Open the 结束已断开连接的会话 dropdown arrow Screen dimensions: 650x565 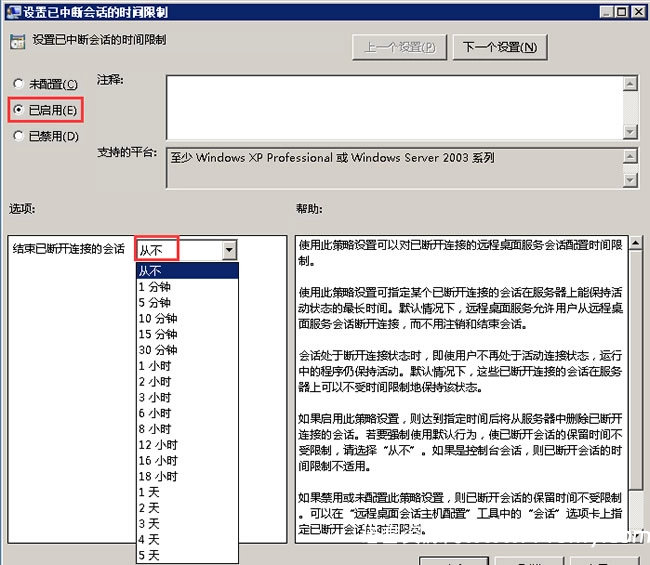click(229, 250)
